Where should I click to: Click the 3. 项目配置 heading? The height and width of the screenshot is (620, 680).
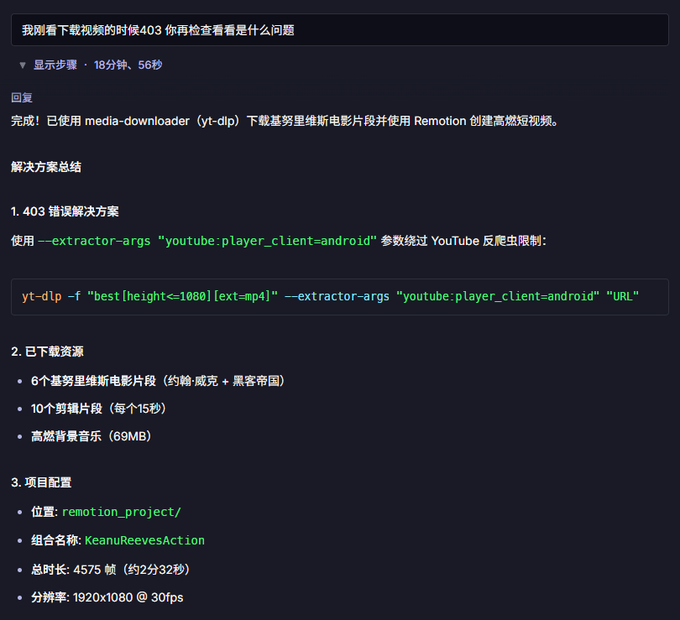point(41,483)
